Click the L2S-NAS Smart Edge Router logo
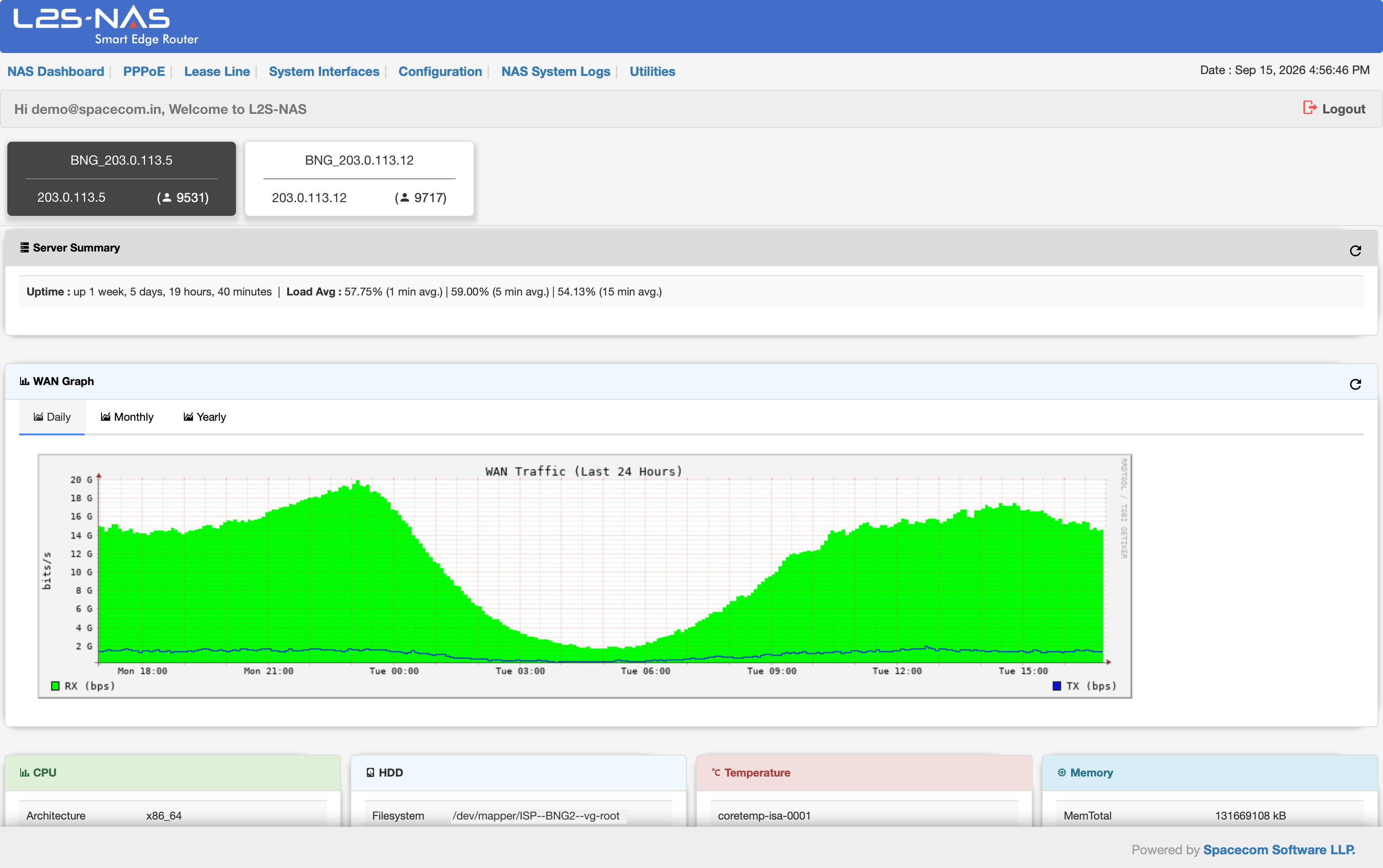Image resolution: width=1383 pixels, height=868 pixels. pos(106,25)
